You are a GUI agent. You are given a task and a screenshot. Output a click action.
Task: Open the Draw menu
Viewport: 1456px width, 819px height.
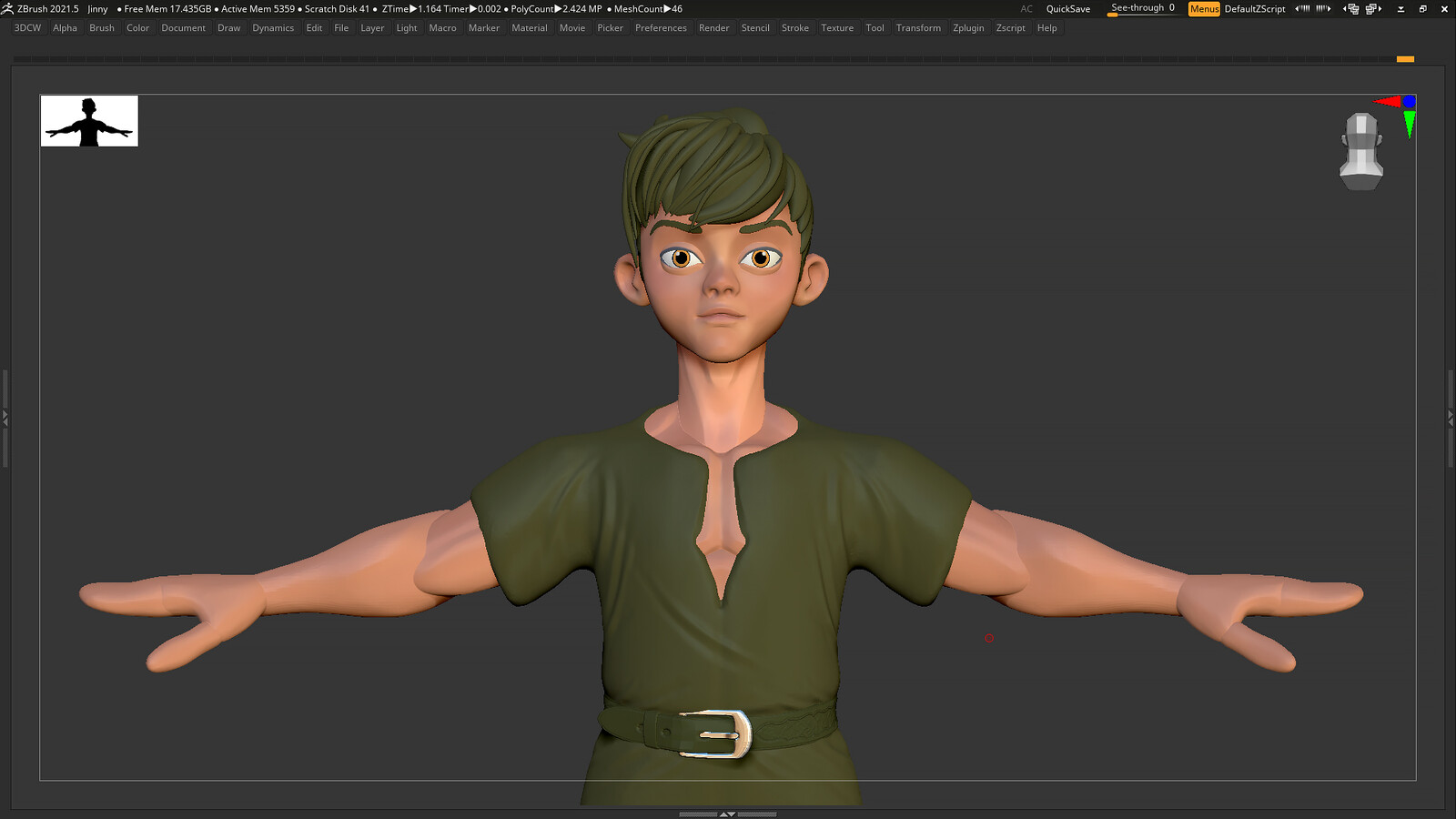(228, 28)
